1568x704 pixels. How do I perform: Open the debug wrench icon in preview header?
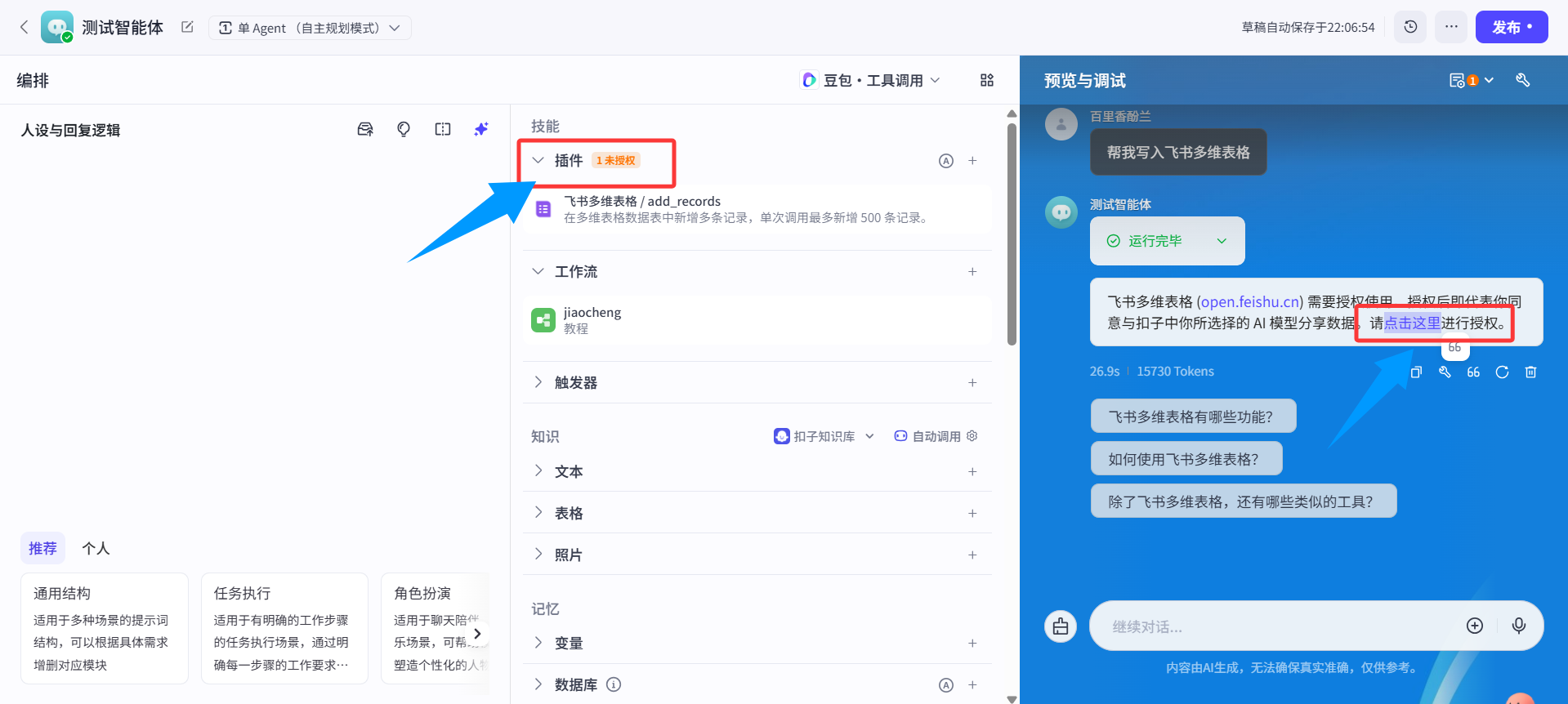coord(1523,80)
